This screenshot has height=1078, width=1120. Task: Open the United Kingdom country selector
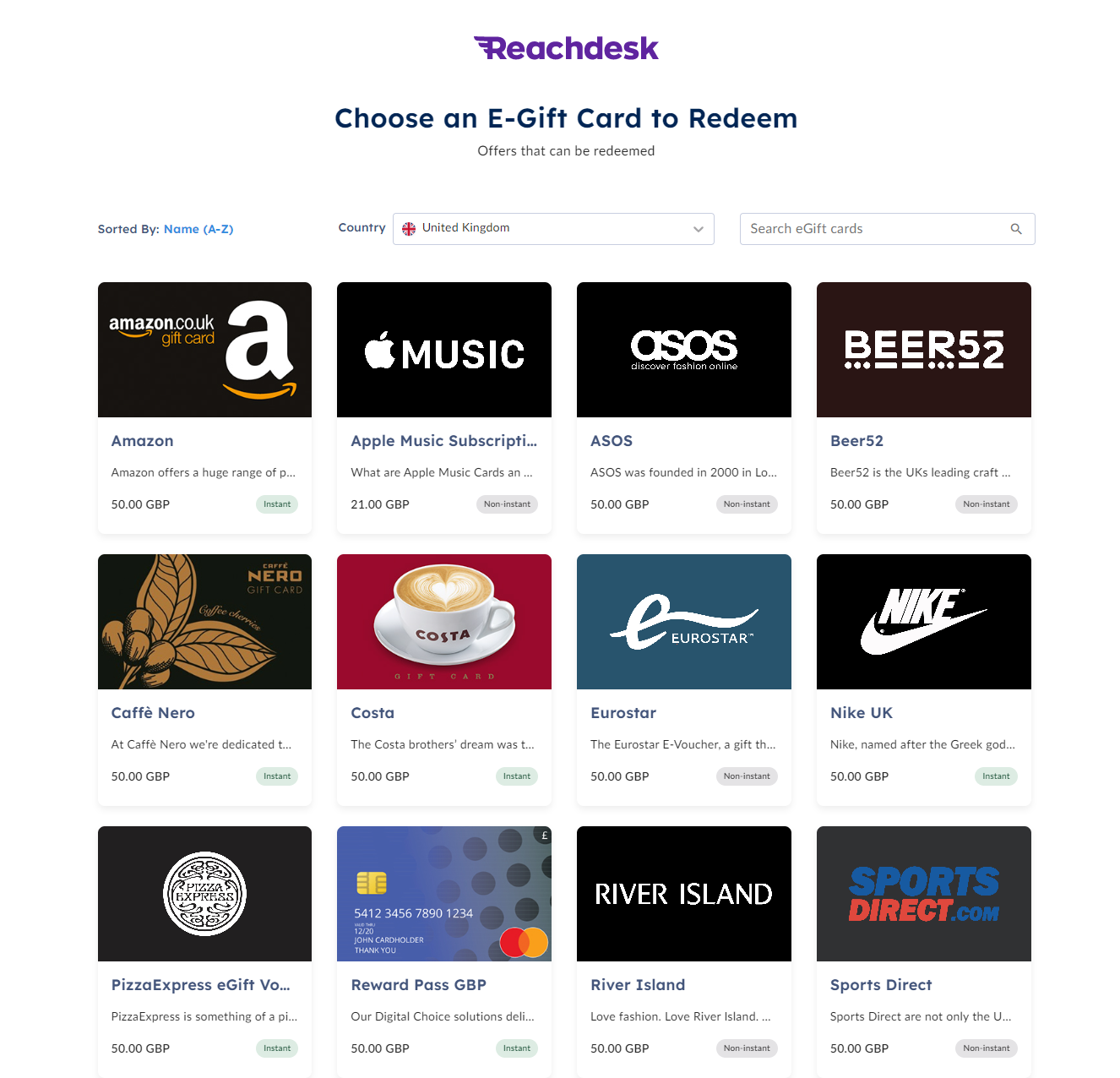(x=553, y=229)
